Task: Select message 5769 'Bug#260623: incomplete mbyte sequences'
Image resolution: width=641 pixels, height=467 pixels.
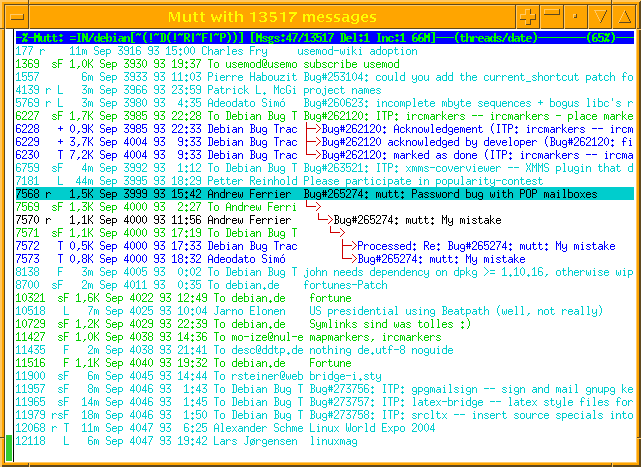Action: pos(325,103)
